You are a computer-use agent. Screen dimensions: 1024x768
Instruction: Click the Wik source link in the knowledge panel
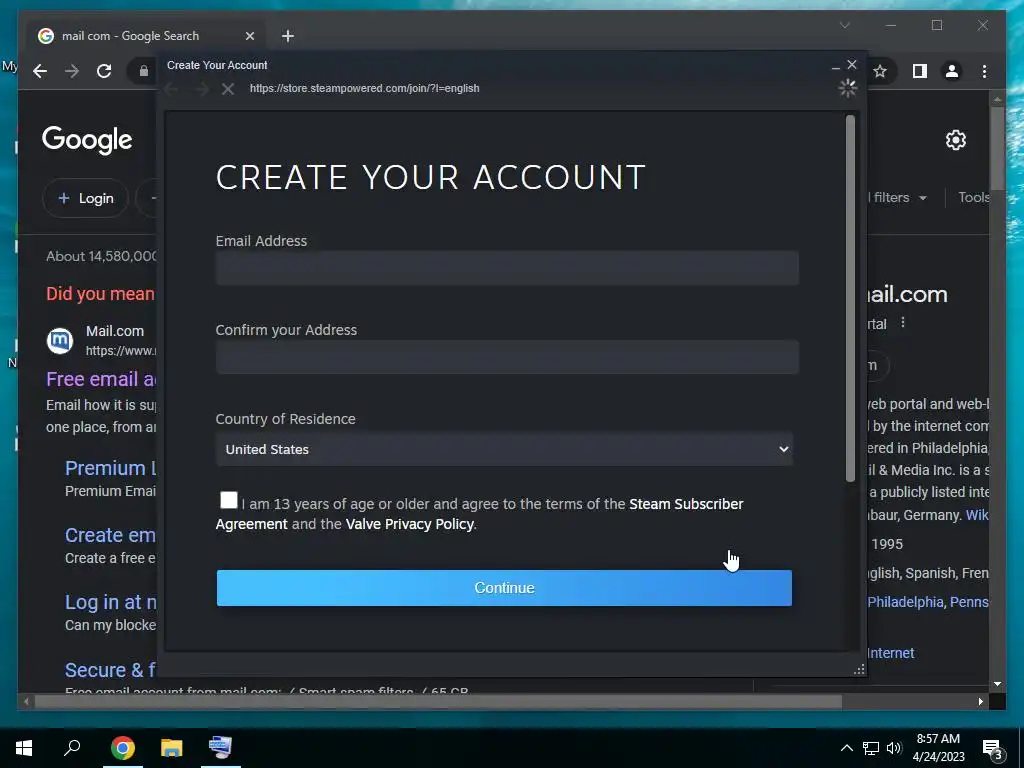point(977,515)
